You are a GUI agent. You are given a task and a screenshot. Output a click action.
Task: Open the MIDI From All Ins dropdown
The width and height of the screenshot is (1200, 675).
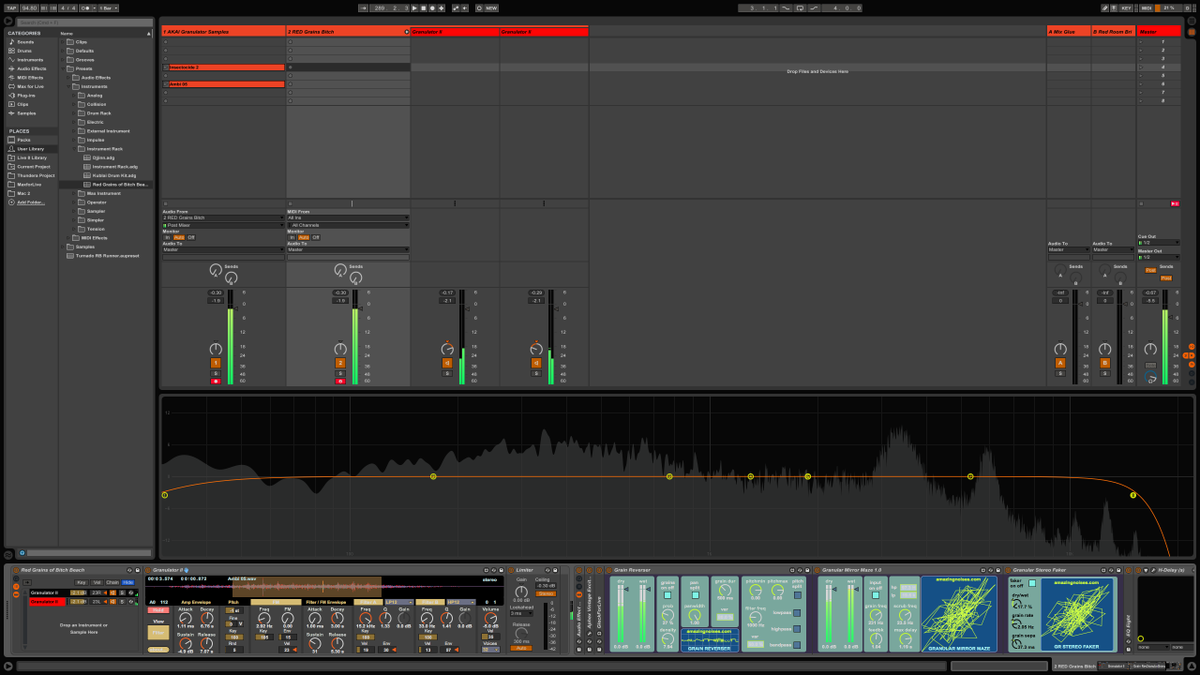pyautogui.click(x=348, y=217)
